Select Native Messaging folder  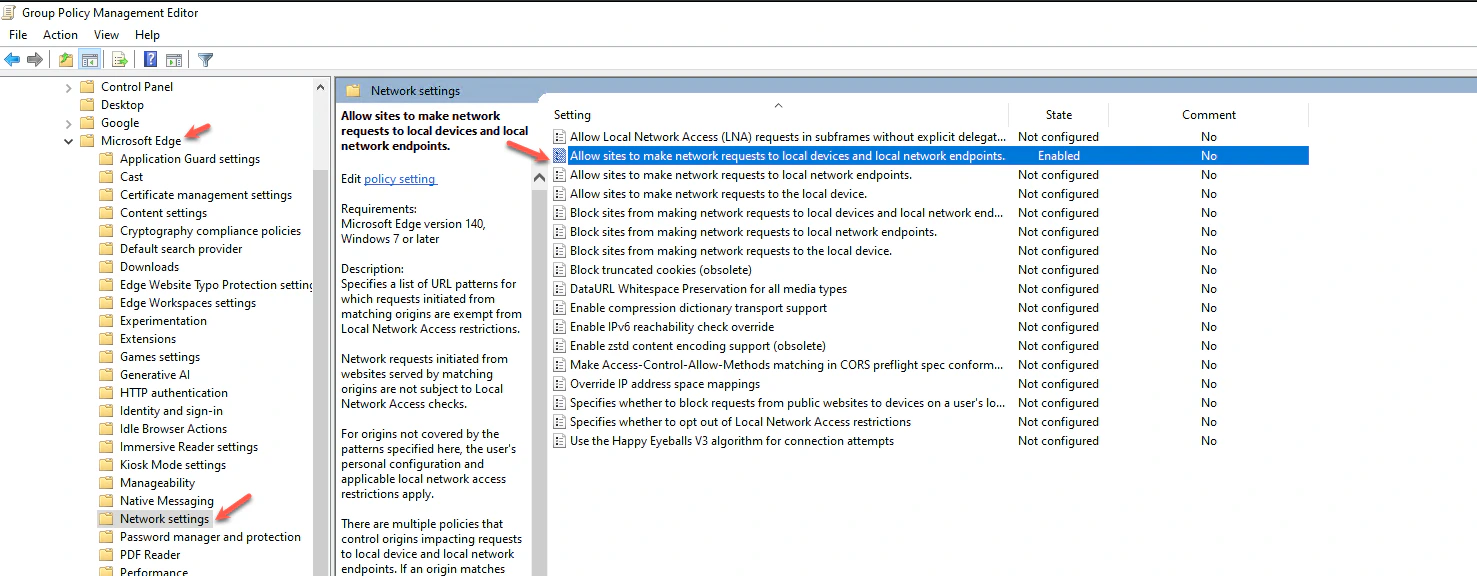click(167, 501)
